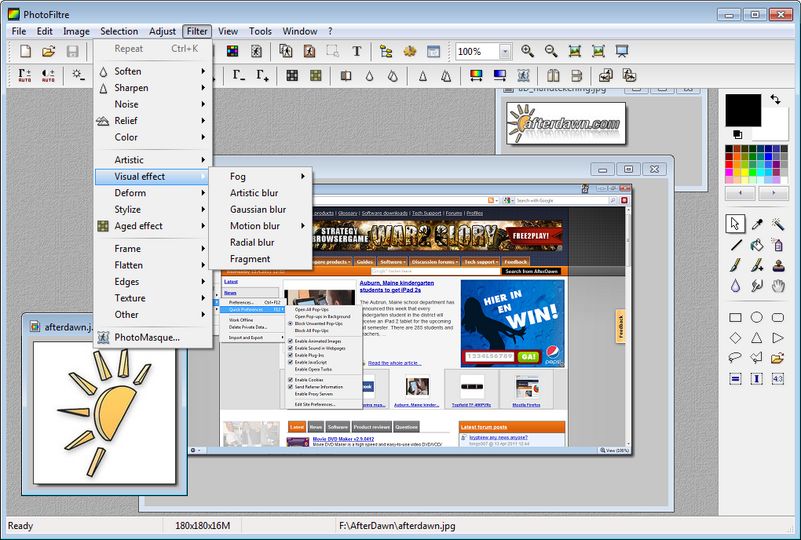
Task: Show next palette colors with right arrow
Action: 773,193
